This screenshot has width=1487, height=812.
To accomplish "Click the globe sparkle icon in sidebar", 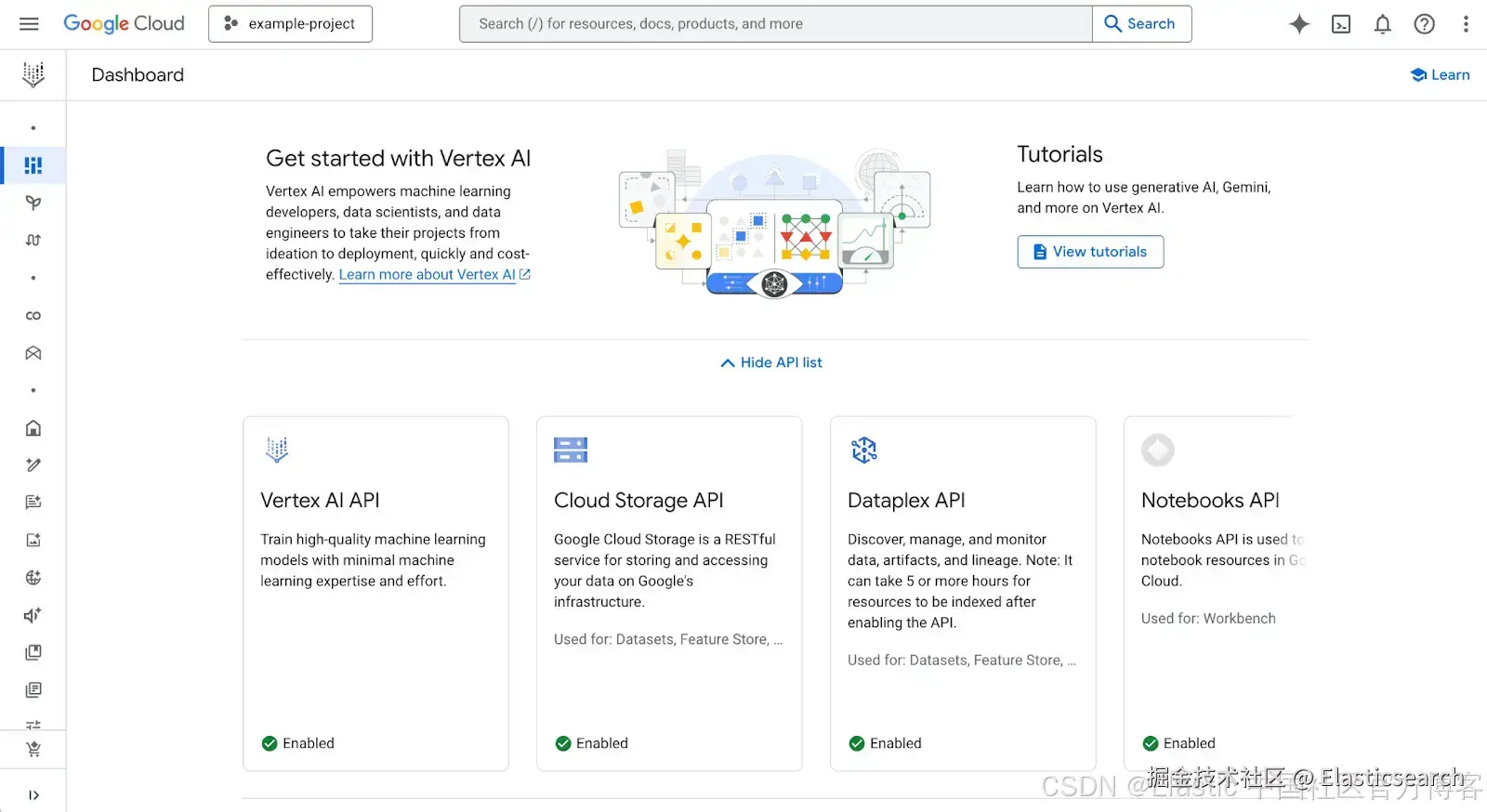I will [x=33, y=578].
